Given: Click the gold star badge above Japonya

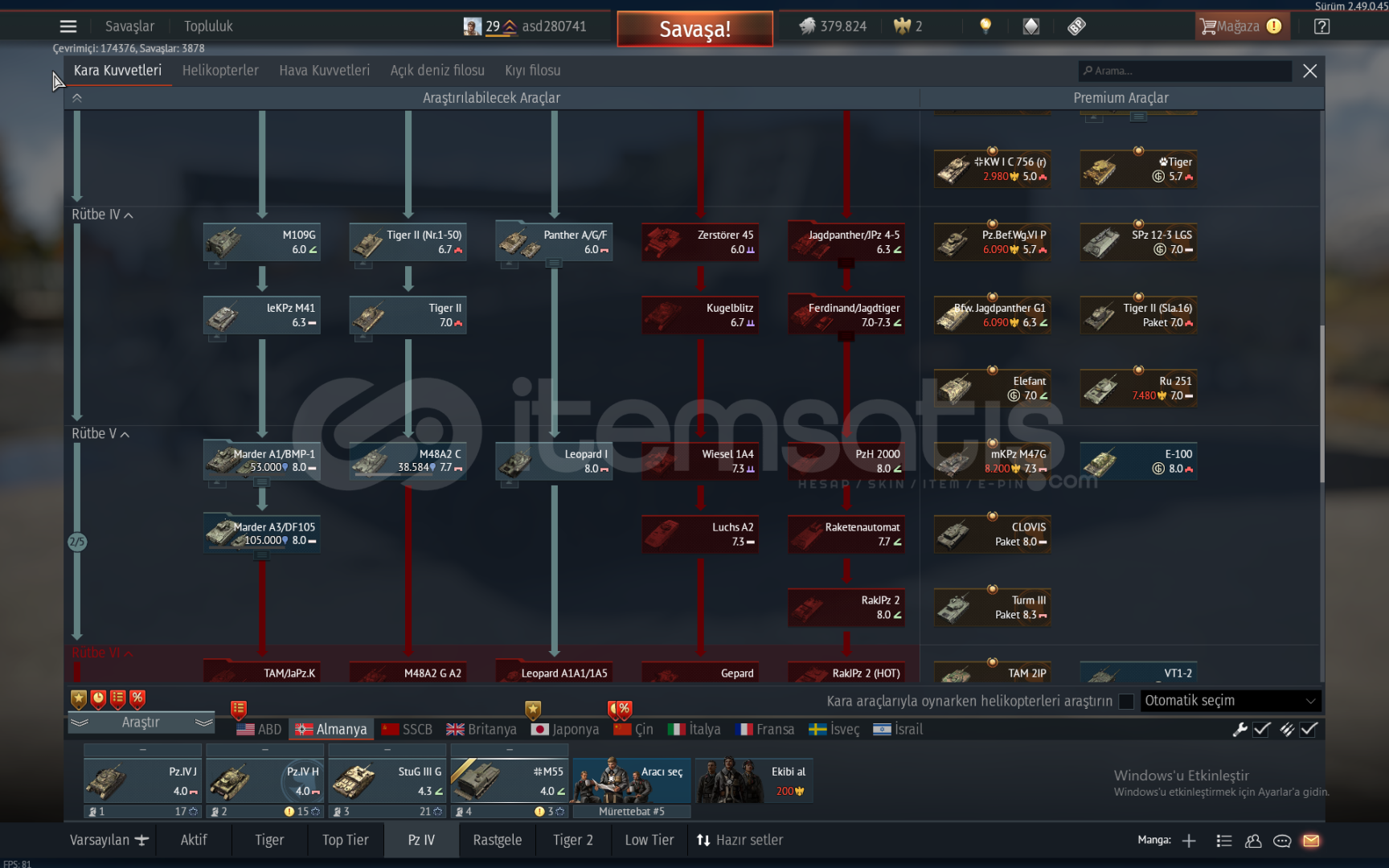Looking at the screenshot, I should point(533,710).
